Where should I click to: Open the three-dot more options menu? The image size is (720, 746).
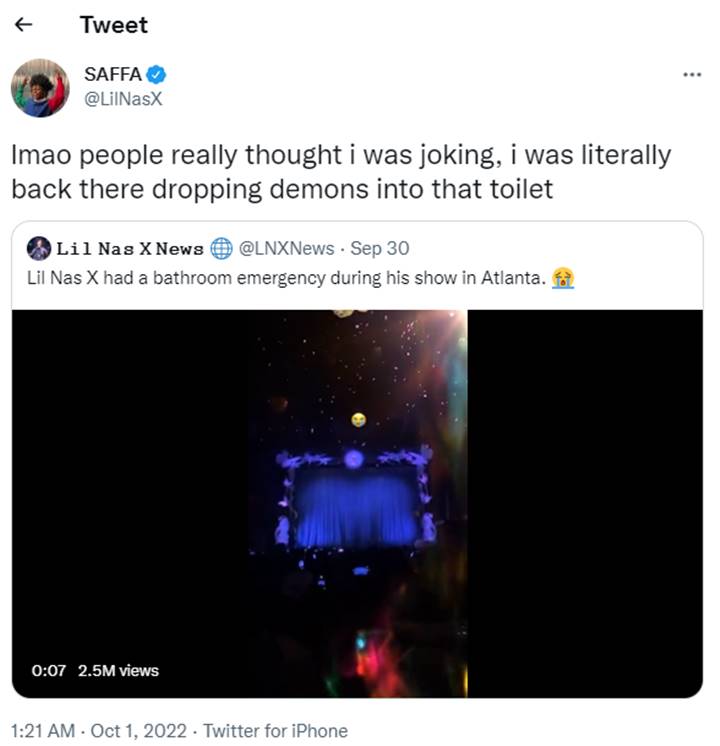tap(692, 75)
